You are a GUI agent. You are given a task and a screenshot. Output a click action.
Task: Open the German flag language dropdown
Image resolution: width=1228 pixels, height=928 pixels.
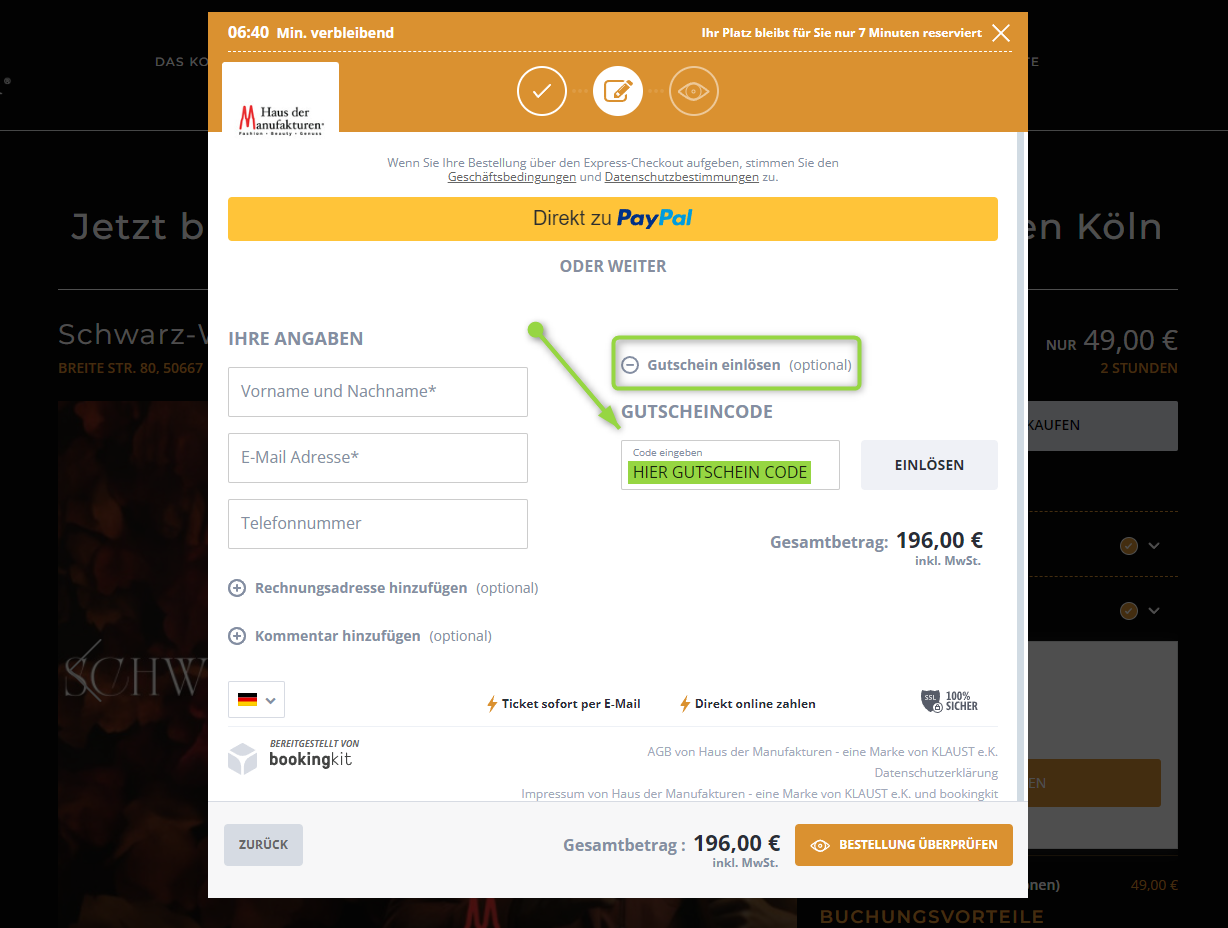click(x=256, y=700)
